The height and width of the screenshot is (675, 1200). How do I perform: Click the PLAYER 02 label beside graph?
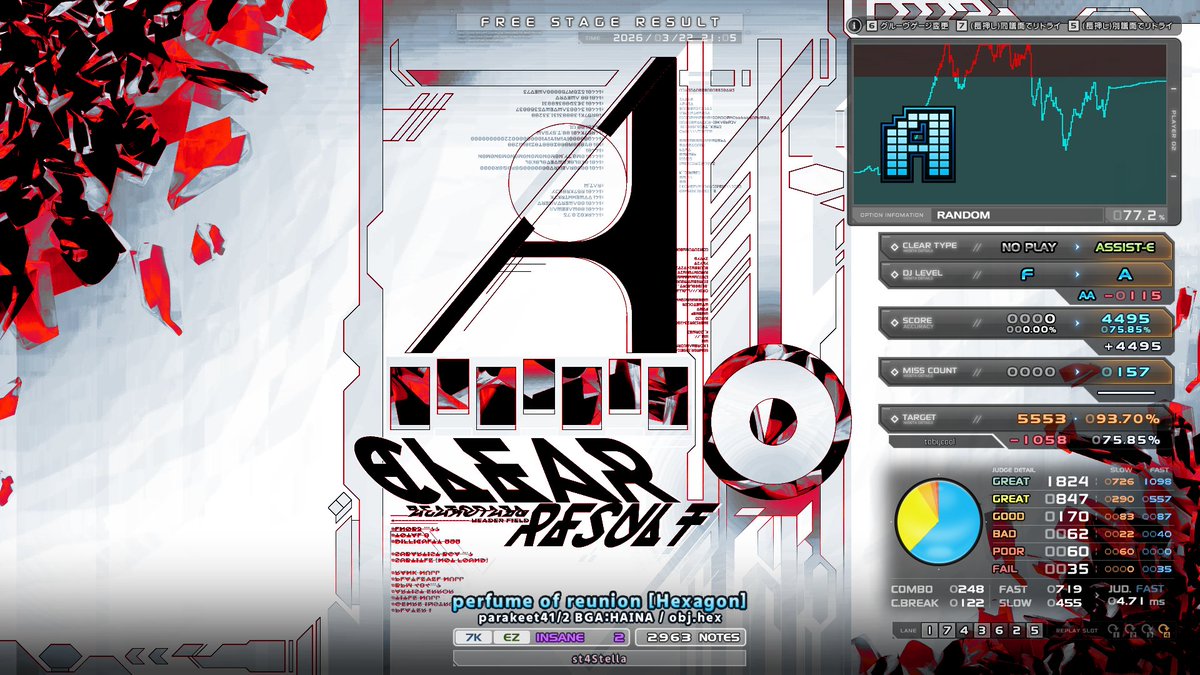(1173, 128)
